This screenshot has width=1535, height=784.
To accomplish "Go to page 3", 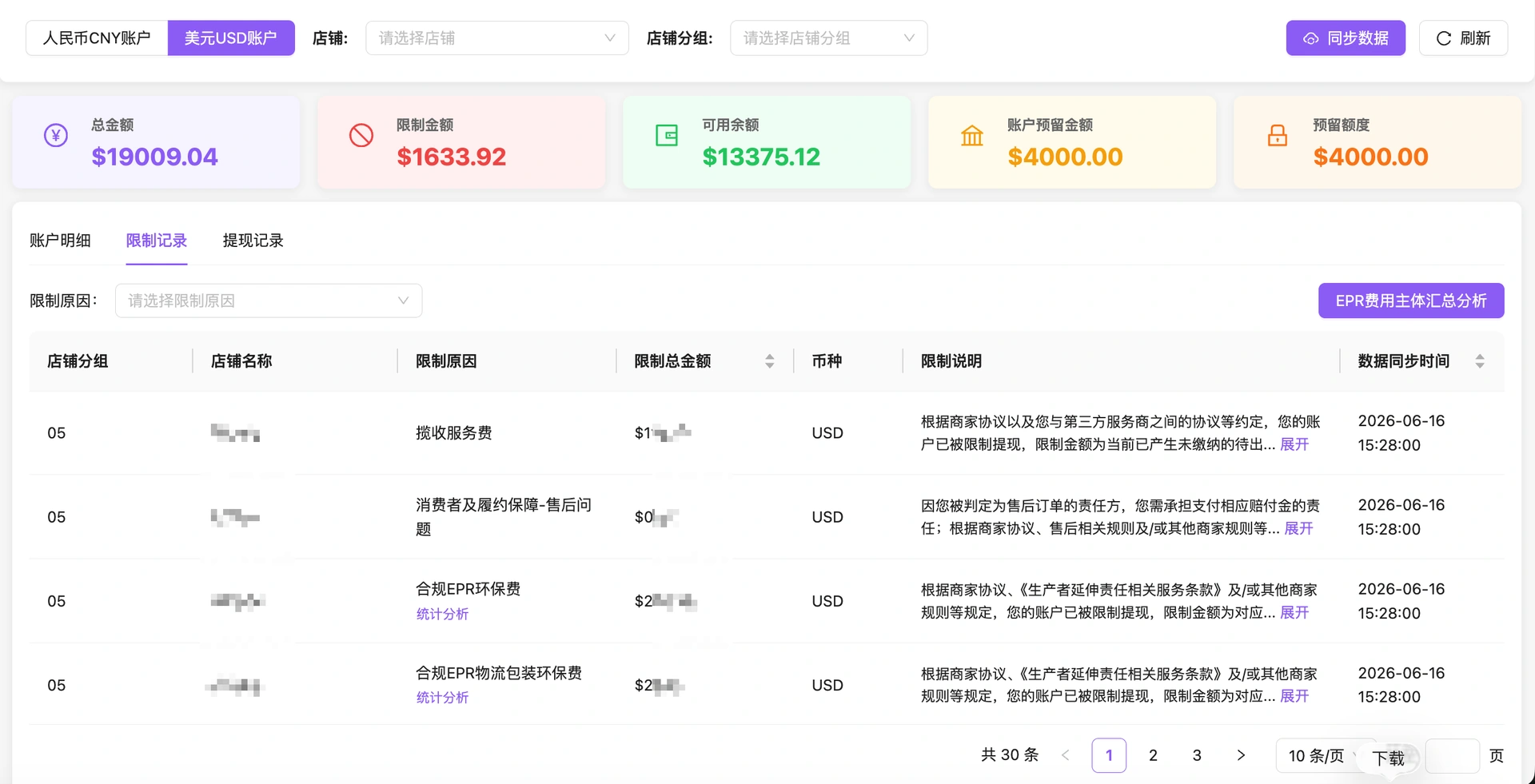I will [x=1197, y=755].
